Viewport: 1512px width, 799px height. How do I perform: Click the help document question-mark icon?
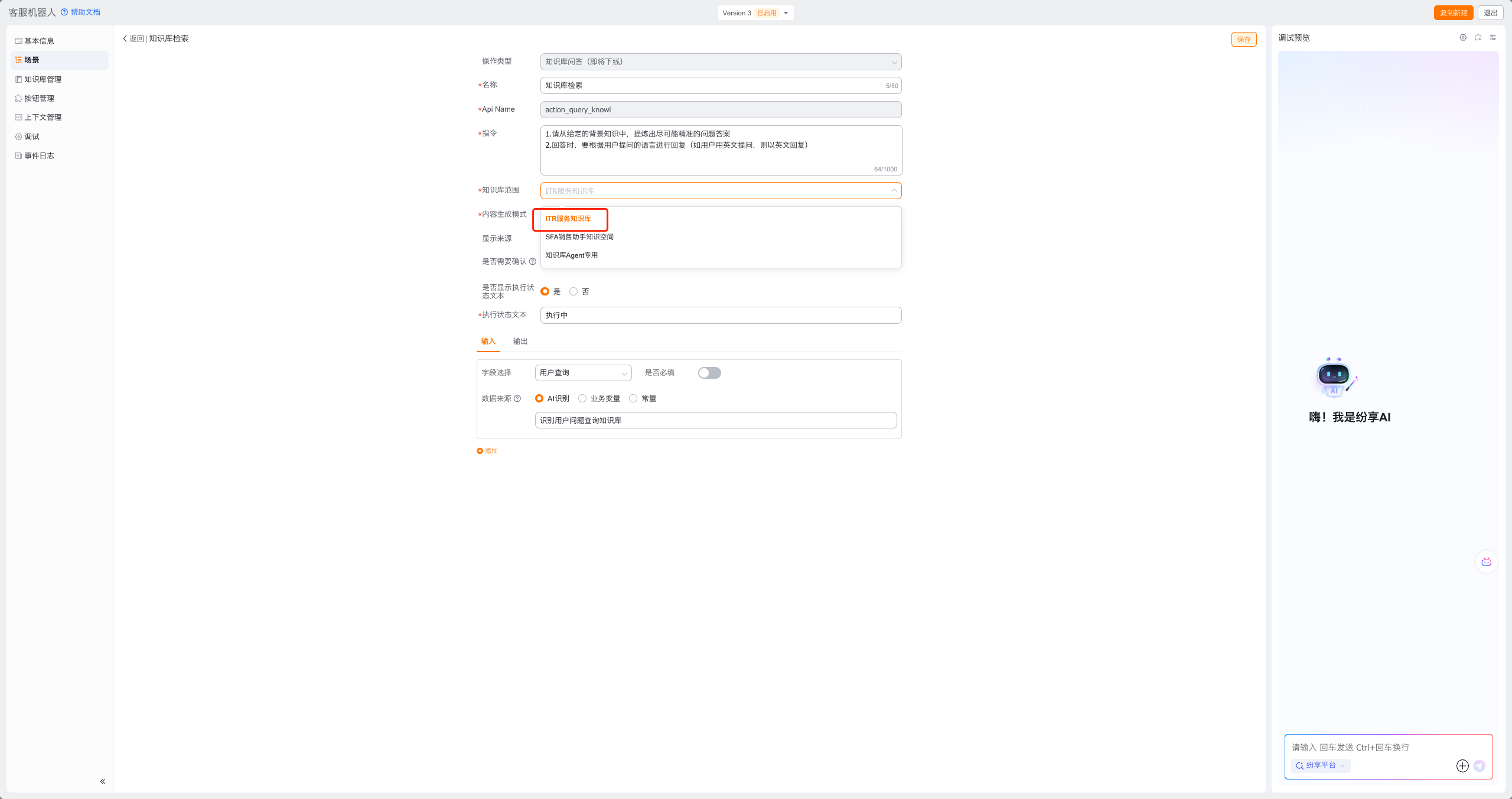coord(64,12)
